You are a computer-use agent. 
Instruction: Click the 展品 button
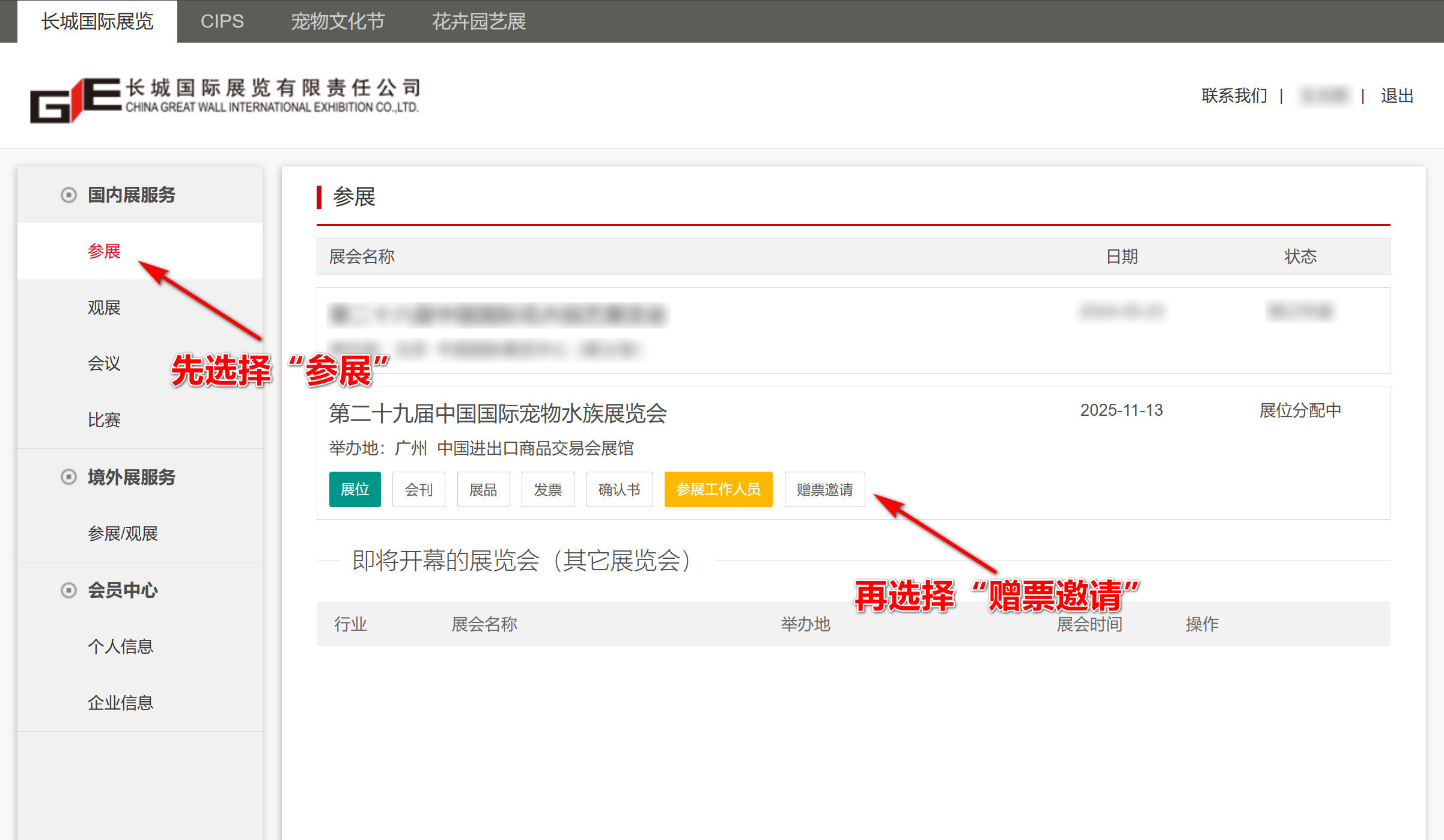click(483, 490)
